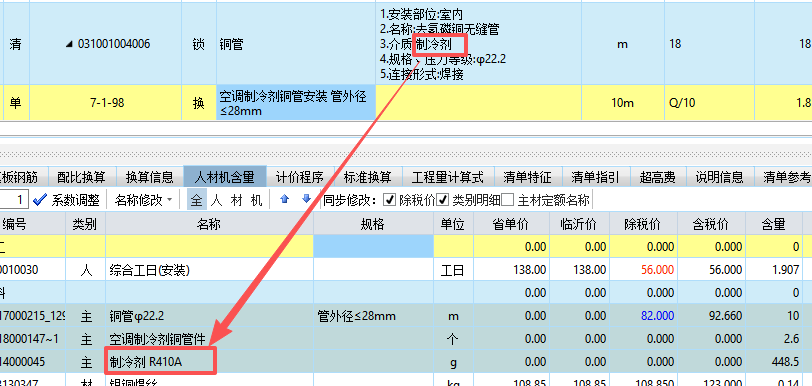Click the 工日 unit cell
This screenshot has width=812, height=386.
pyautogui.click(x=453, y=270)
